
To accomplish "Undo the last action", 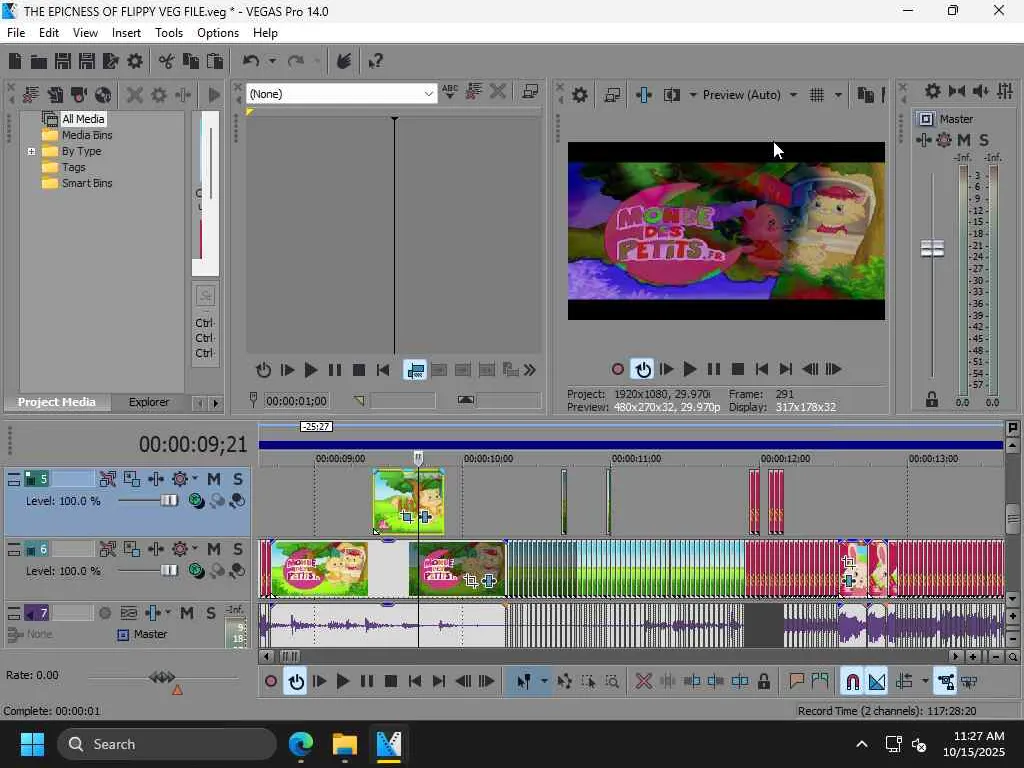I will pyautogui.click(x=251, y=61).
